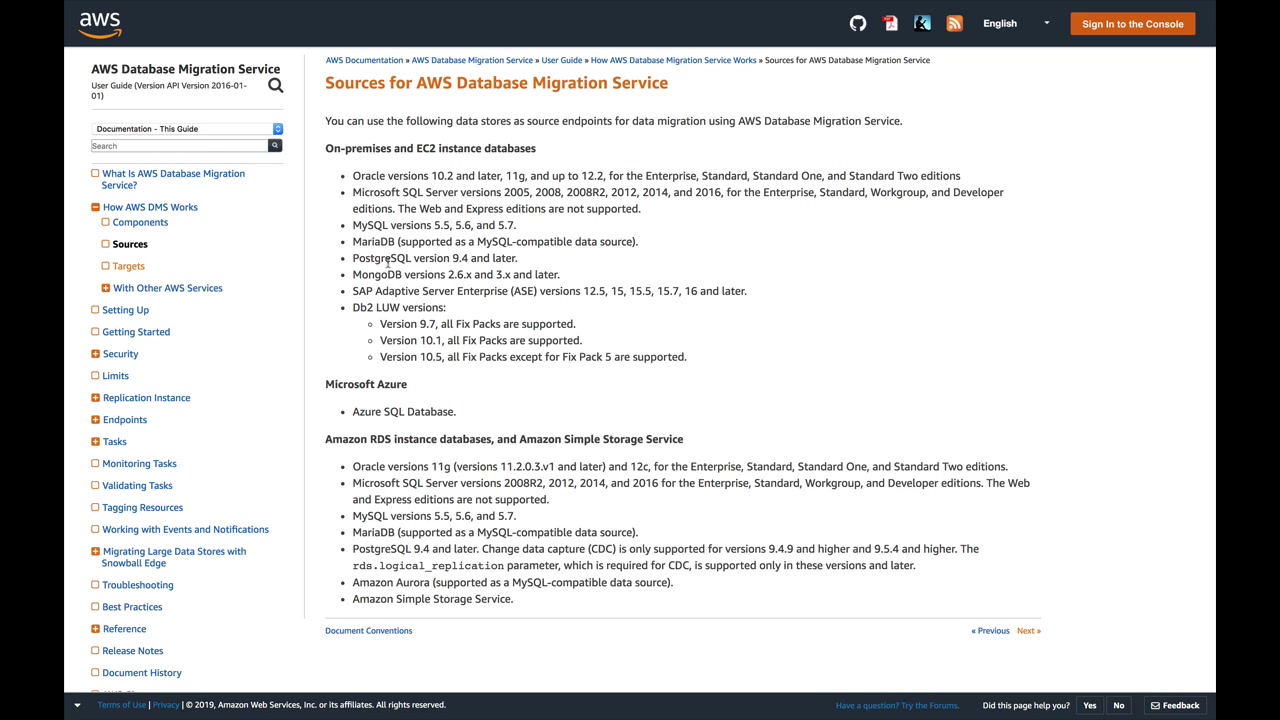Go to the Previous page

coord(990,631)
